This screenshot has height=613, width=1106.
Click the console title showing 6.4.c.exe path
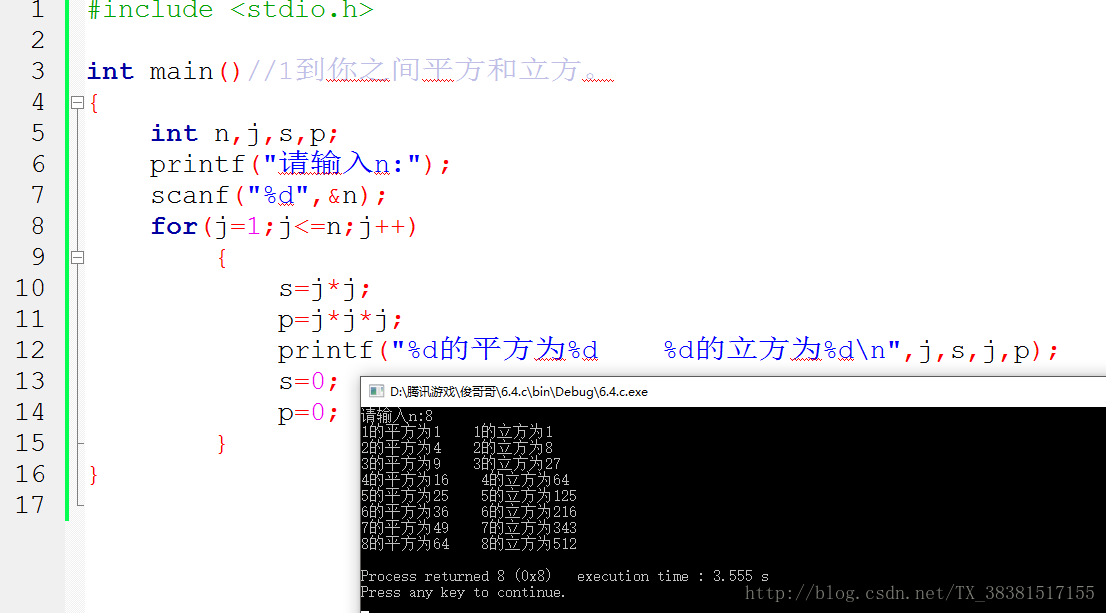point(518,392)
